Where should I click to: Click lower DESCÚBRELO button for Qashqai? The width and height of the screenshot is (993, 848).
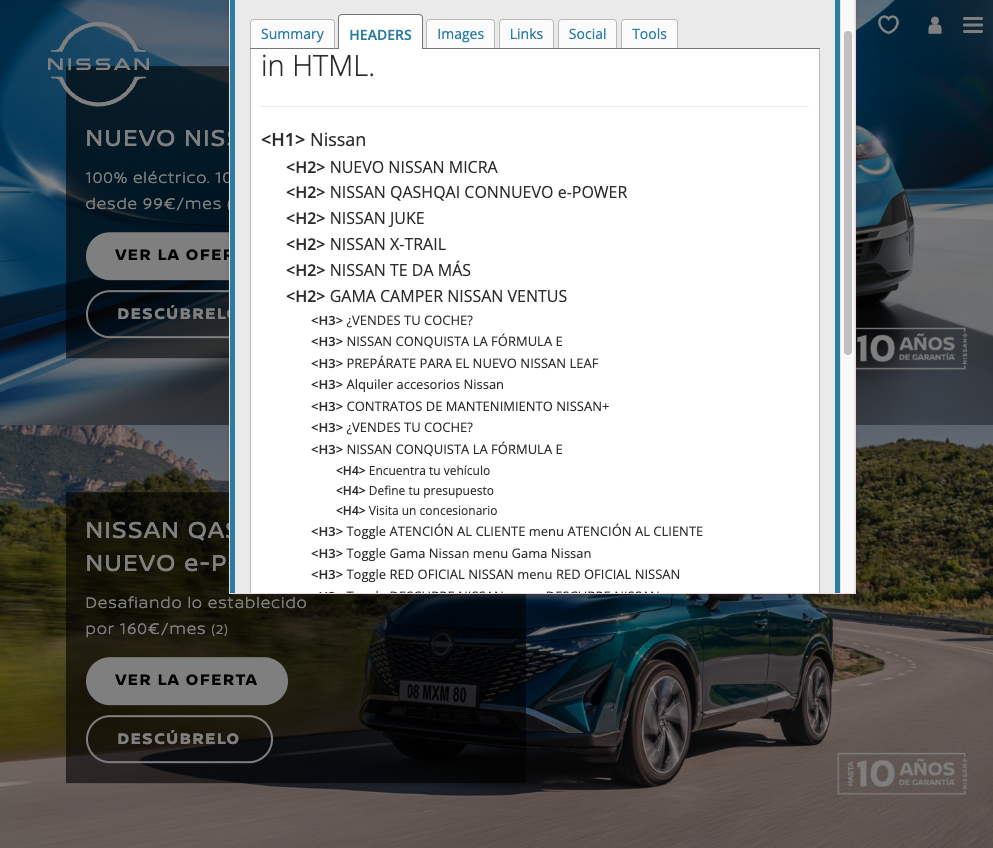click(x=179, y=739)
